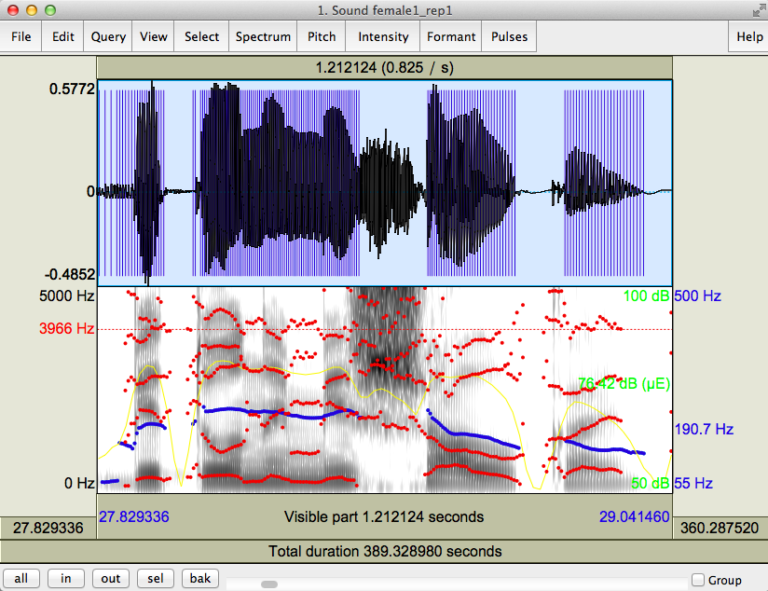Image resolution: width=768 pixels, height=591 pixels.
Task: Click the 'all' zoom button
Action: tap(21, 579)
